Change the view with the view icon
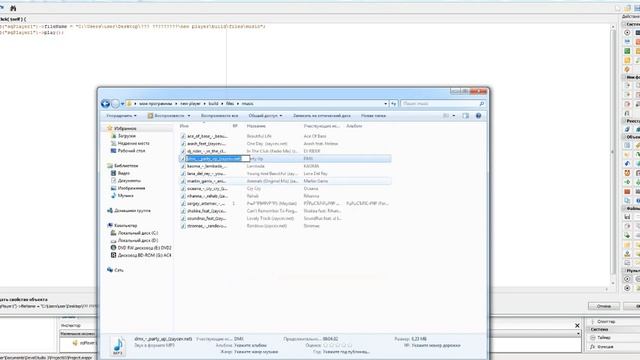 (446, 116)
